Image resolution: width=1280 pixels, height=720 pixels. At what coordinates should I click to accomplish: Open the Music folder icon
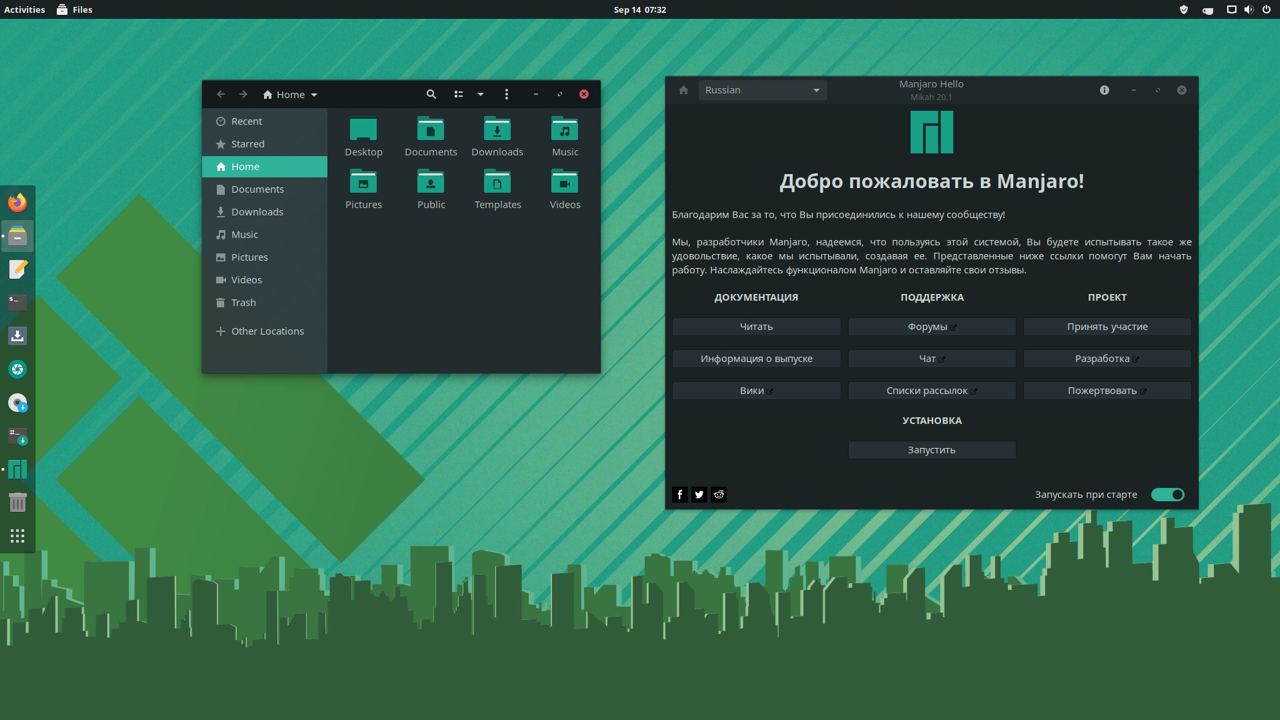coord(565,137)
